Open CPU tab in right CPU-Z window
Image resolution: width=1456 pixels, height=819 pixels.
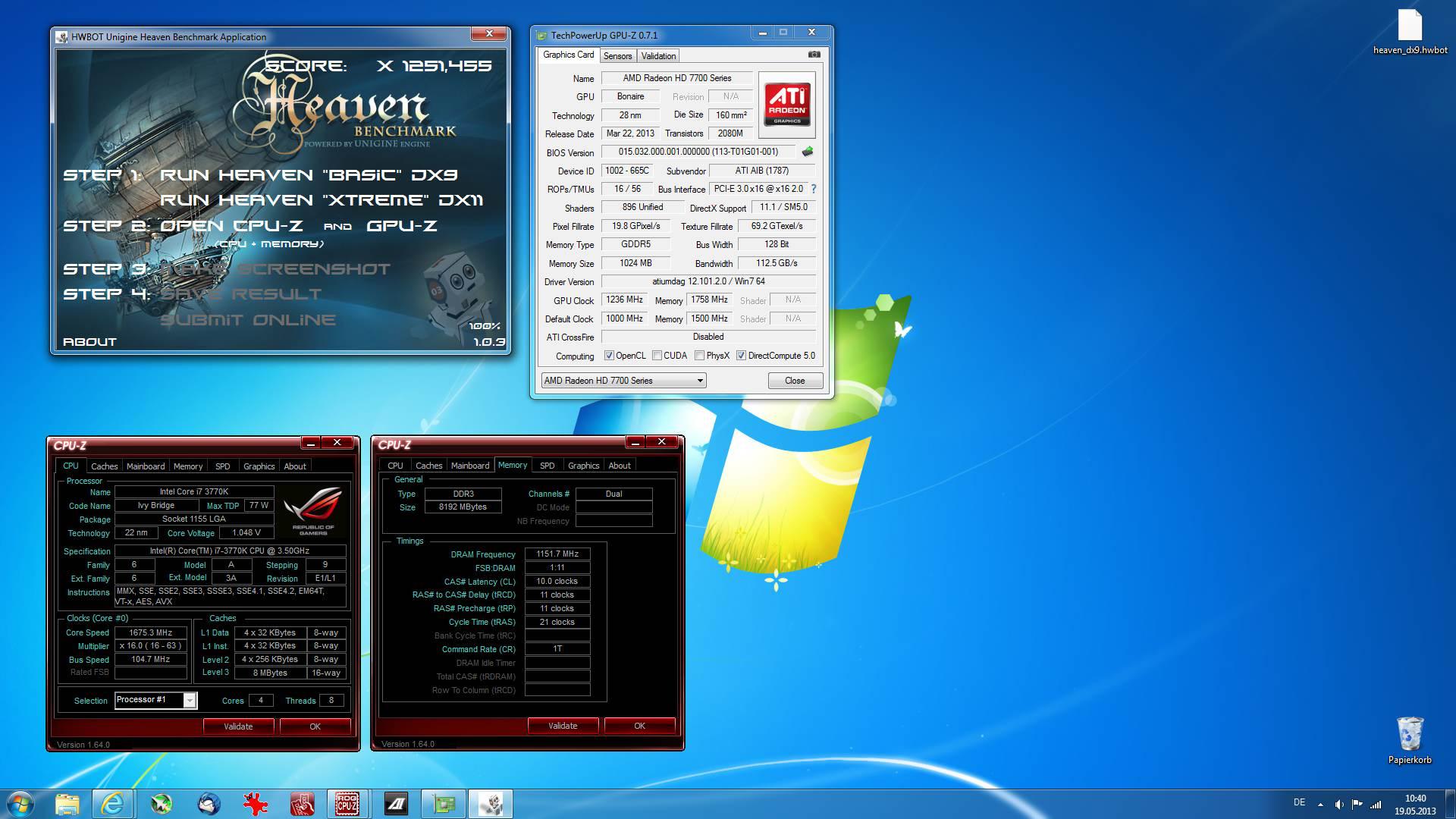(x=395, y=466)
